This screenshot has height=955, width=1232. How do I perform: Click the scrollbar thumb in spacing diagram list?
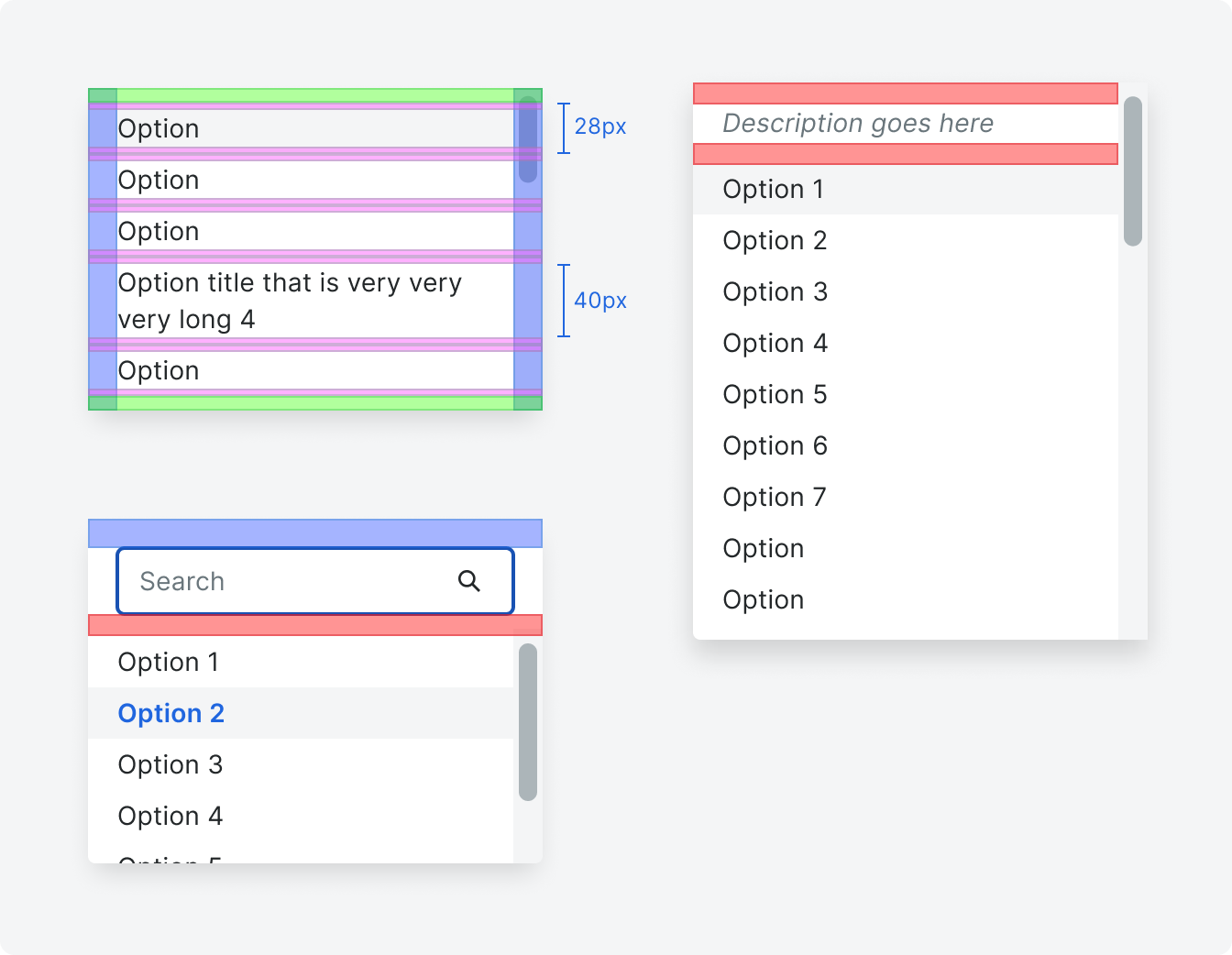[x=528, y=139]
